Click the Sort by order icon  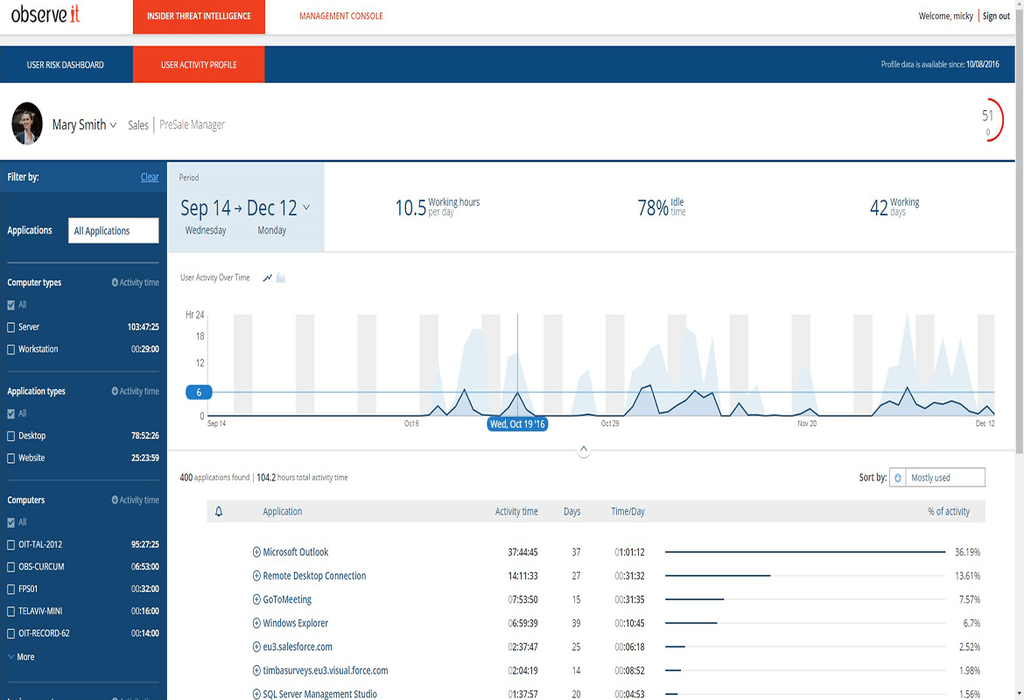897,478
